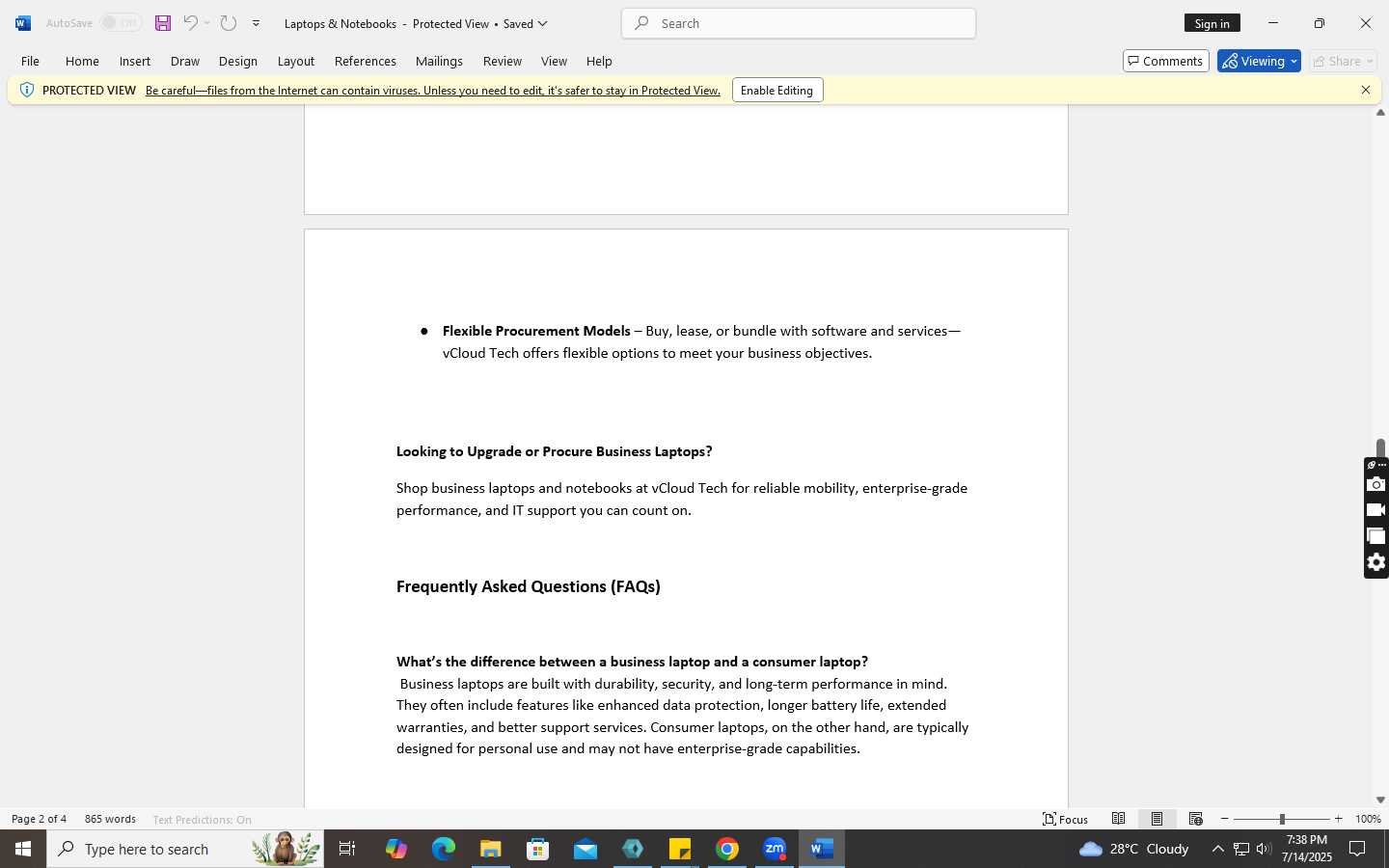The height and width of the screenshot is (868, 1389).
Task: Open the notifications center icon
Action: click(x=1357, y=849)
